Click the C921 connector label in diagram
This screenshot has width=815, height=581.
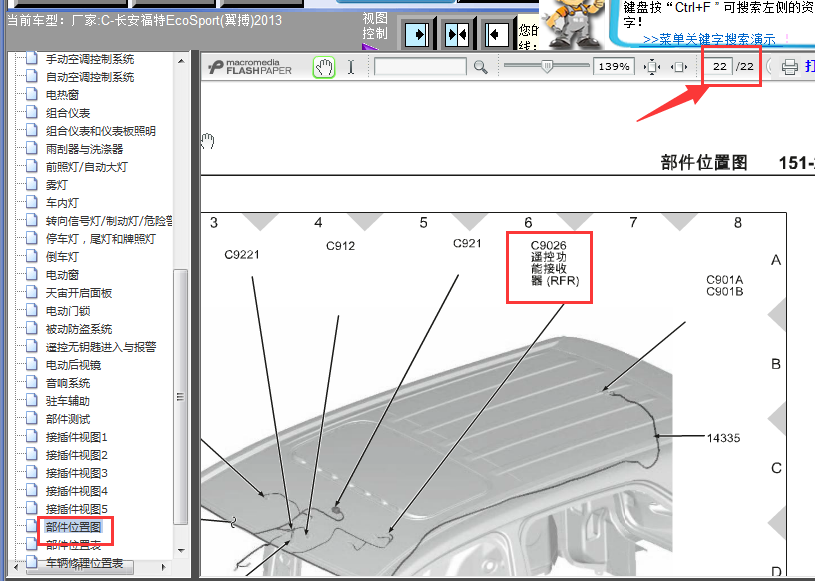tap(467, 243)
